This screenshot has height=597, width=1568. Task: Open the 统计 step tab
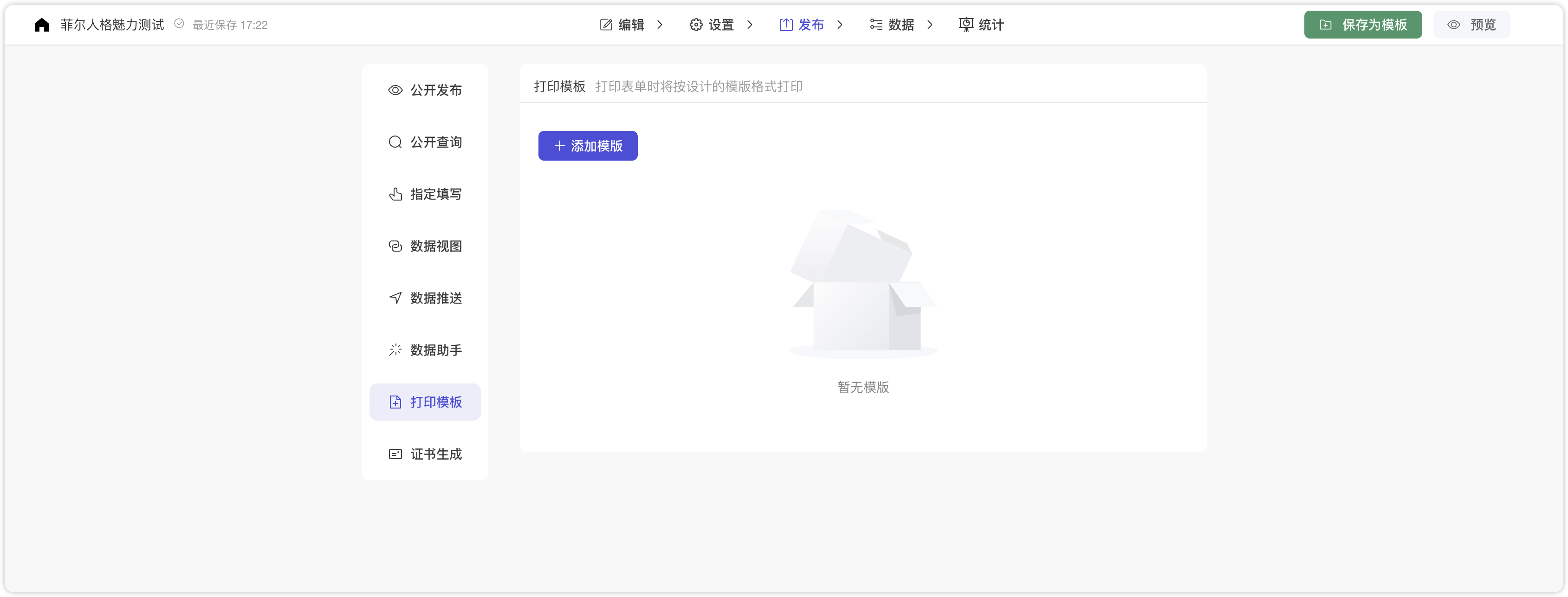pos(981,24)
